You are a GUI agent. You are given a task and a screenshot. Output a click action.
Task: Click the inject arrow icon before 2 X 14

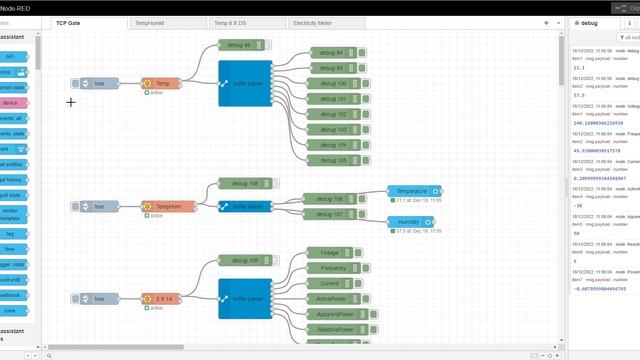[x=85, y=299]
